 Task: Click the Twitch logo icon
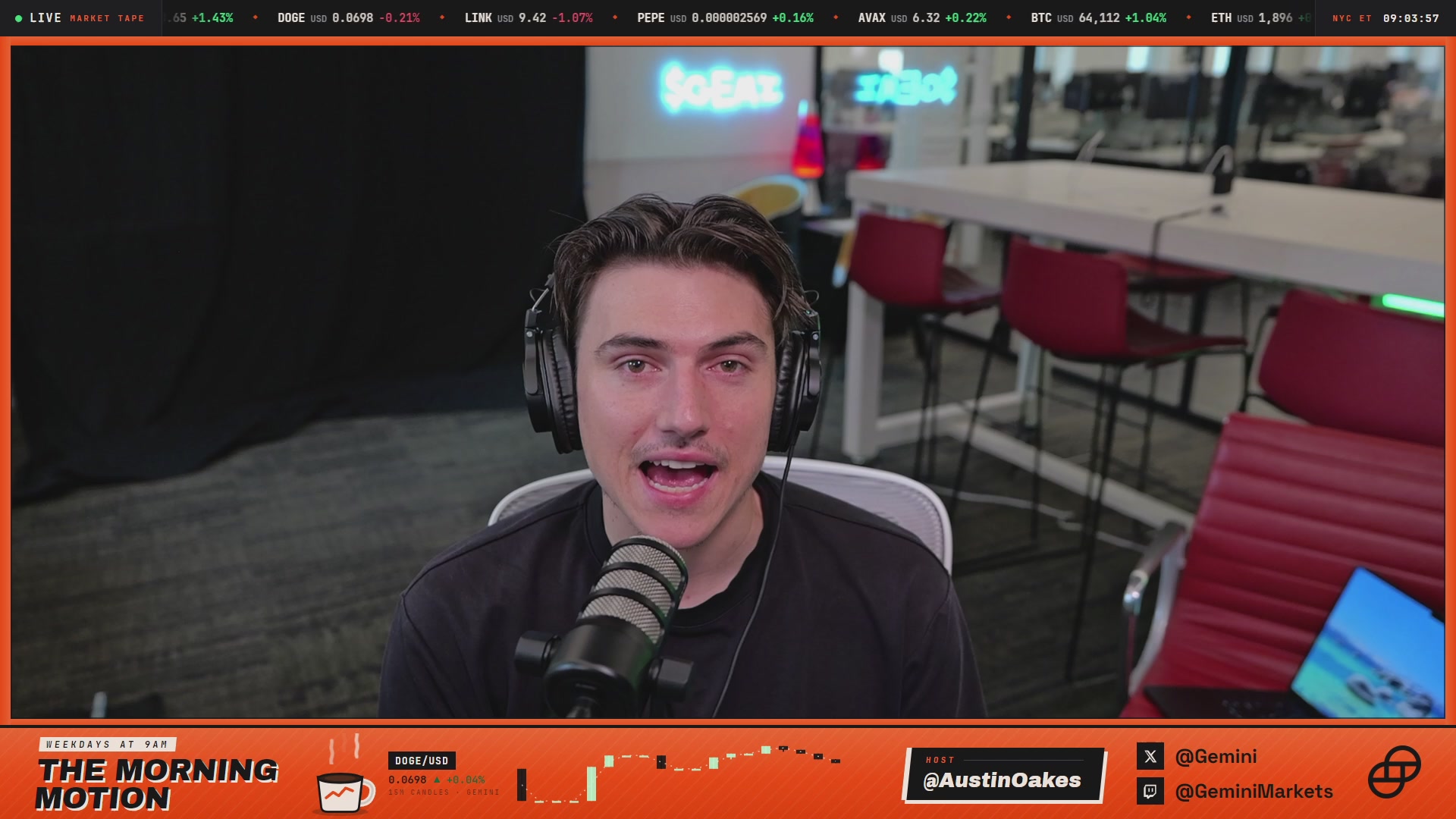point(1150,791)
